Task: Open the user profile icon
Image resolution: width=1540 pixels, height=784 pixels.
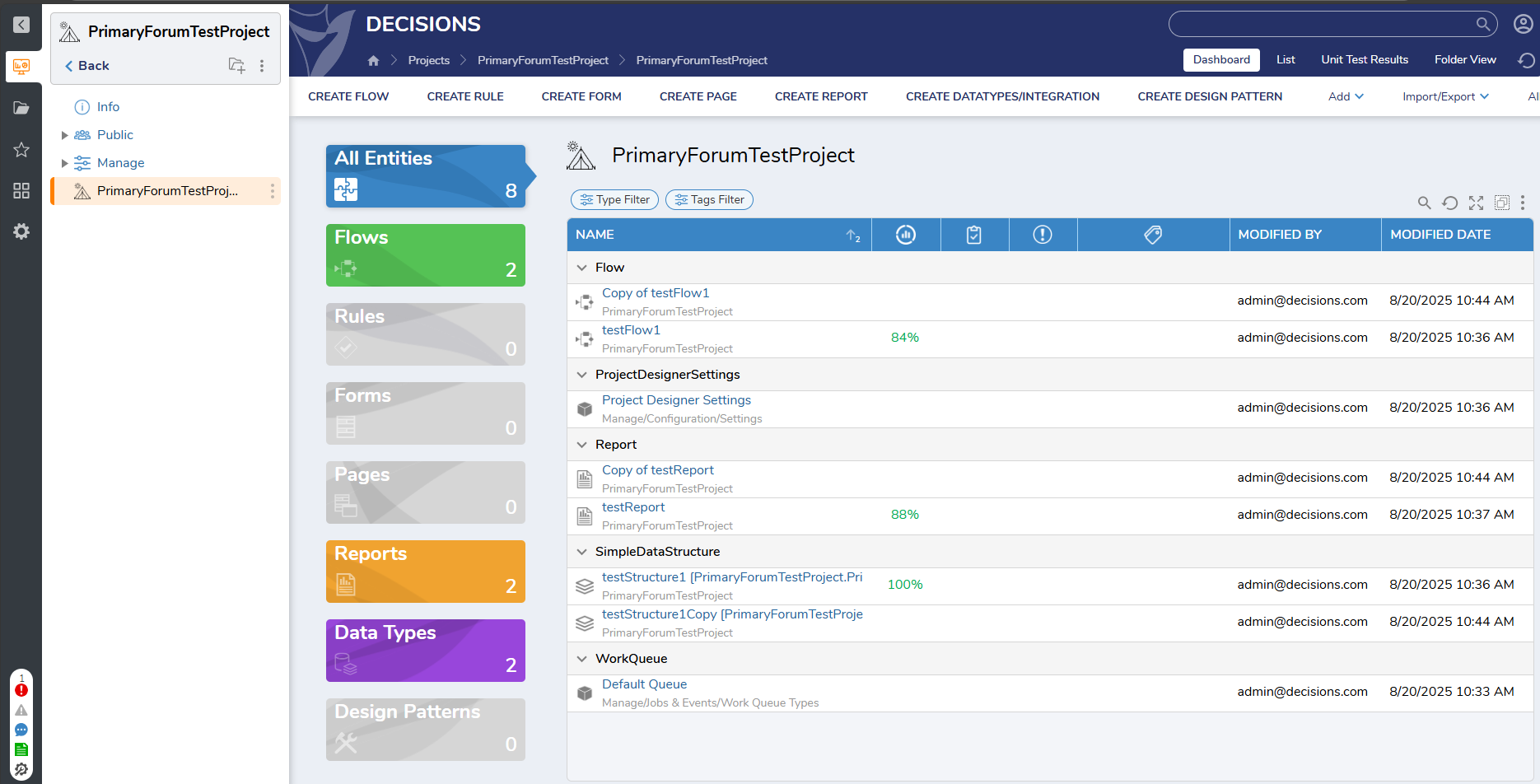Action: [x=1524, y=24]
